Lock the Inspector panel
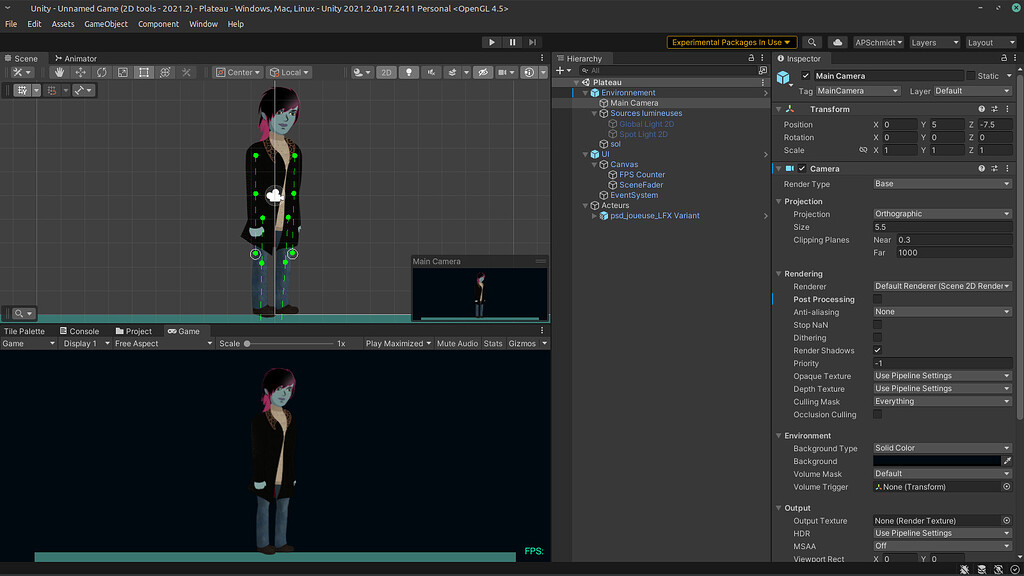Viewport: 1024px width, 576px height. click(1006, 59)
